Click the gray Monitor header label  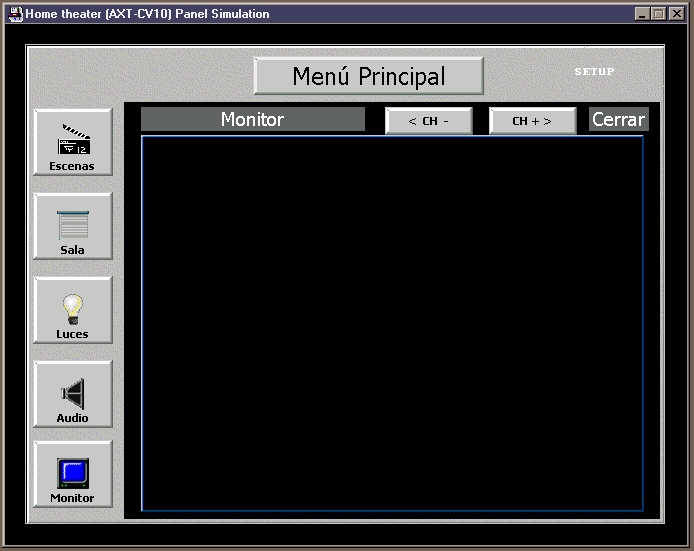coord(252,119)
